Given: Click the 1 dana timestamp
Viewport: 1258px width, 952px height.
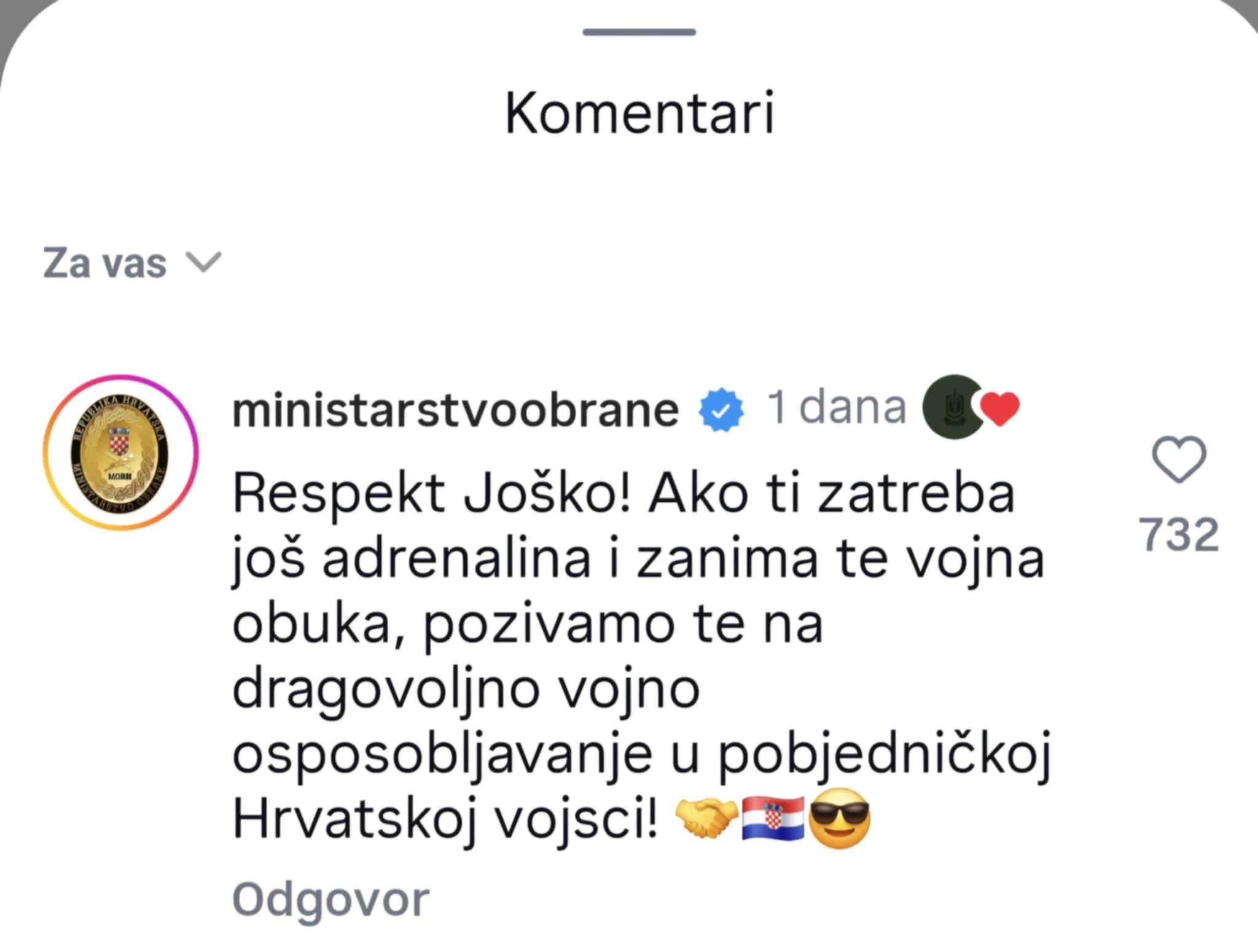Looking at the screenshot, I should [x=837, y=408].
